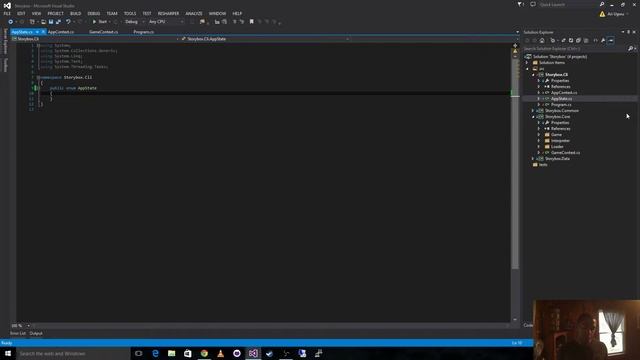Collapse the Storybox.Cli project node

coord(533,75)
